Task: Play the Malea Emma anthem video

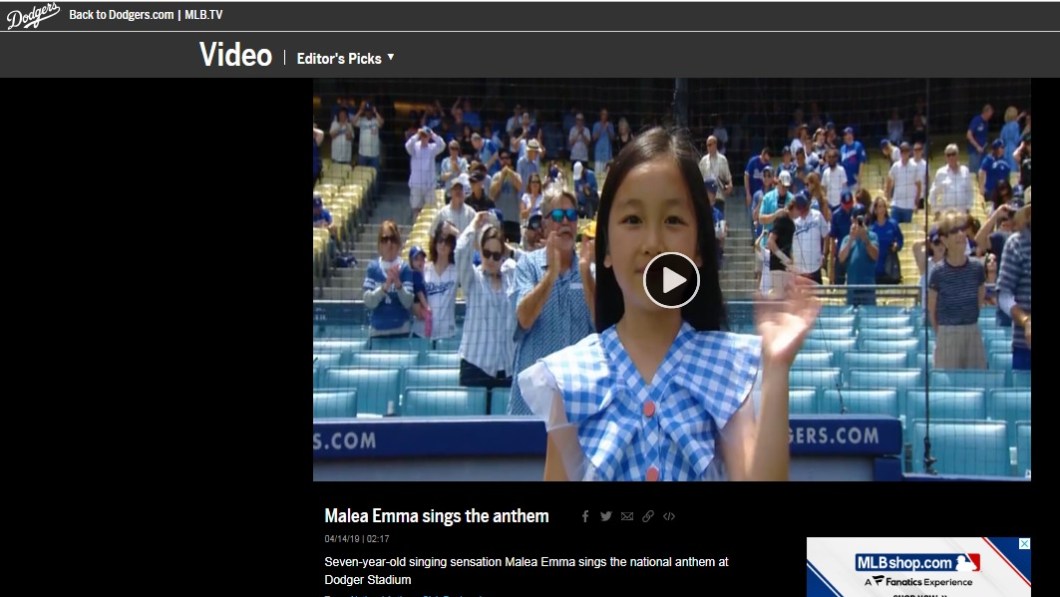Action: coord(671,281)
